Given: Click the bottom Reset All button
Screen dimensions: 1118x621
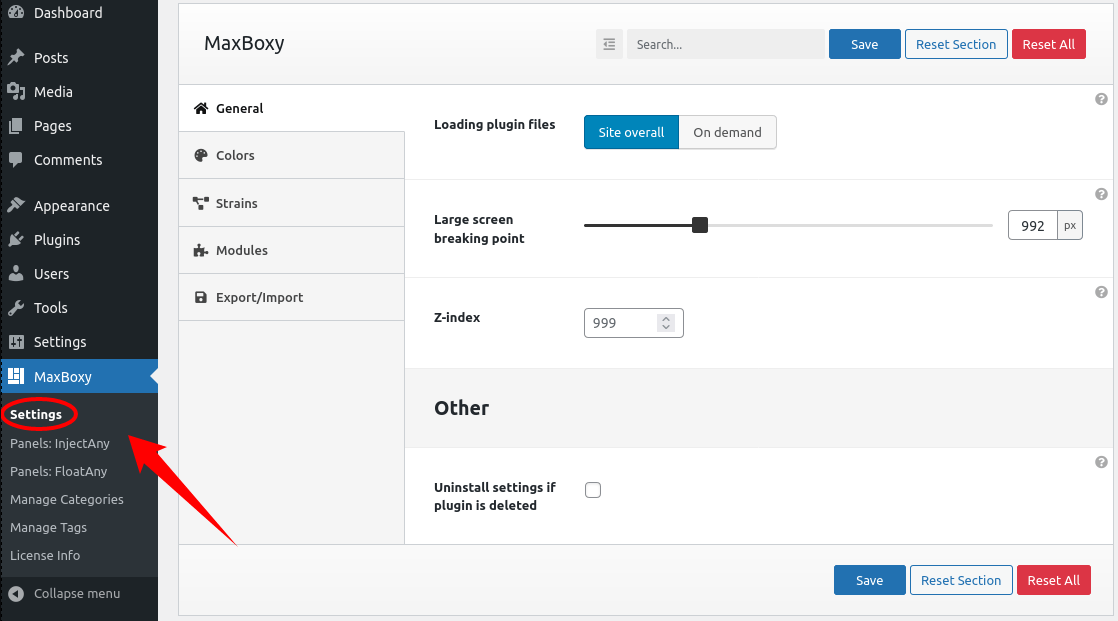Looking at the screenshot, I should click(x=1053, y=580).
